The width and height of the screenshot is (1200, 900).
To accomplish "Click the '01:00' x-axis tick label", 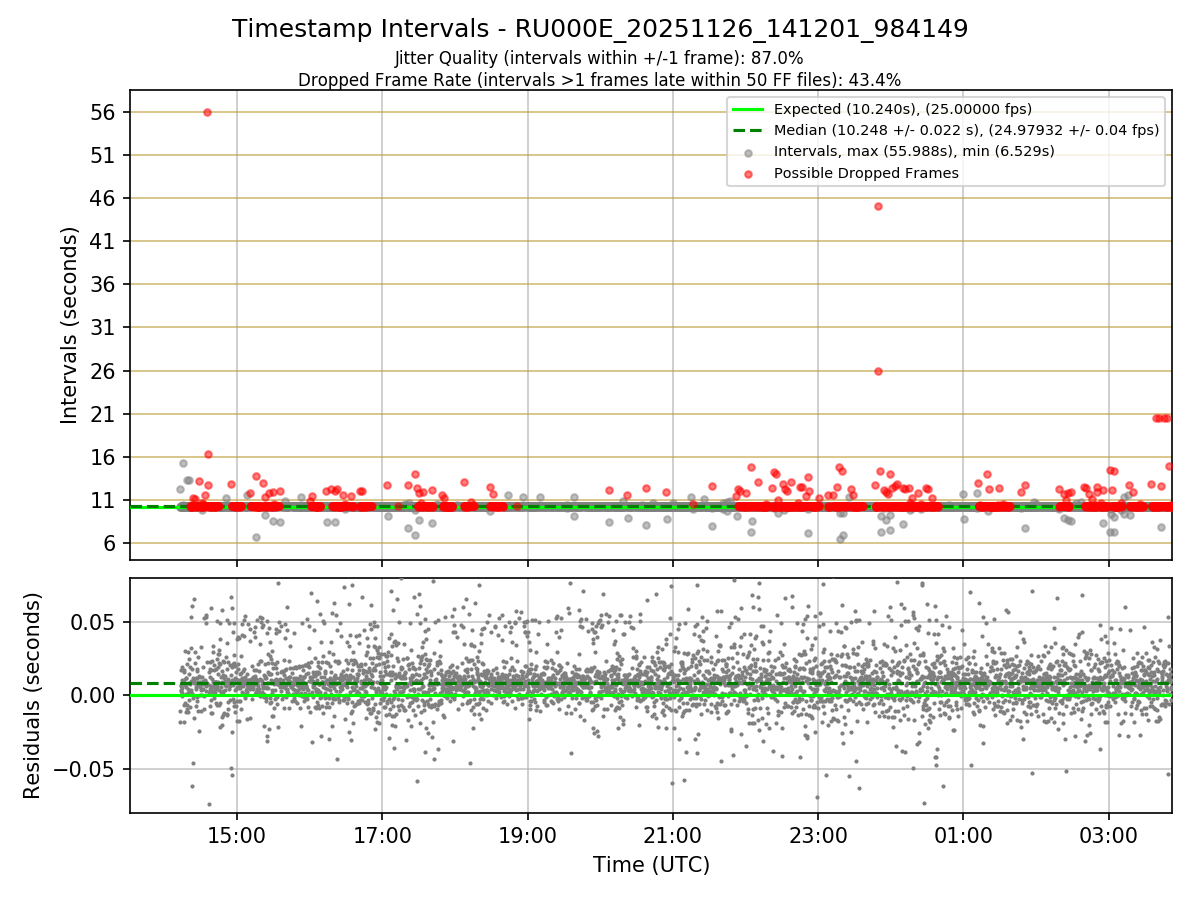I will [x=963, y=835].
